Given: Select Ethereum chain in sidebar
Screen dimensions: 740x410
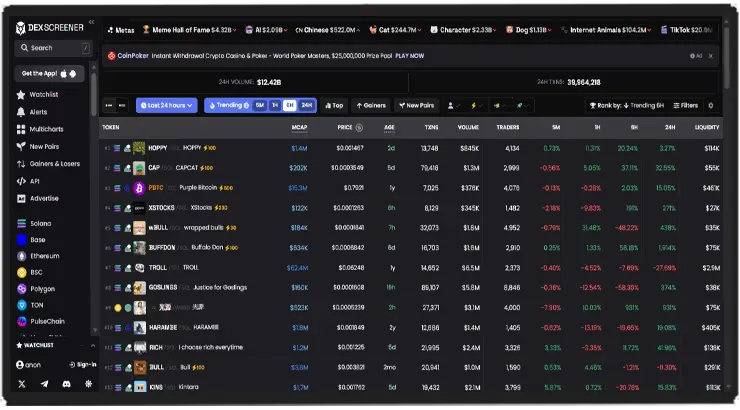Looking at the screenshot, I should pos(38,256).
